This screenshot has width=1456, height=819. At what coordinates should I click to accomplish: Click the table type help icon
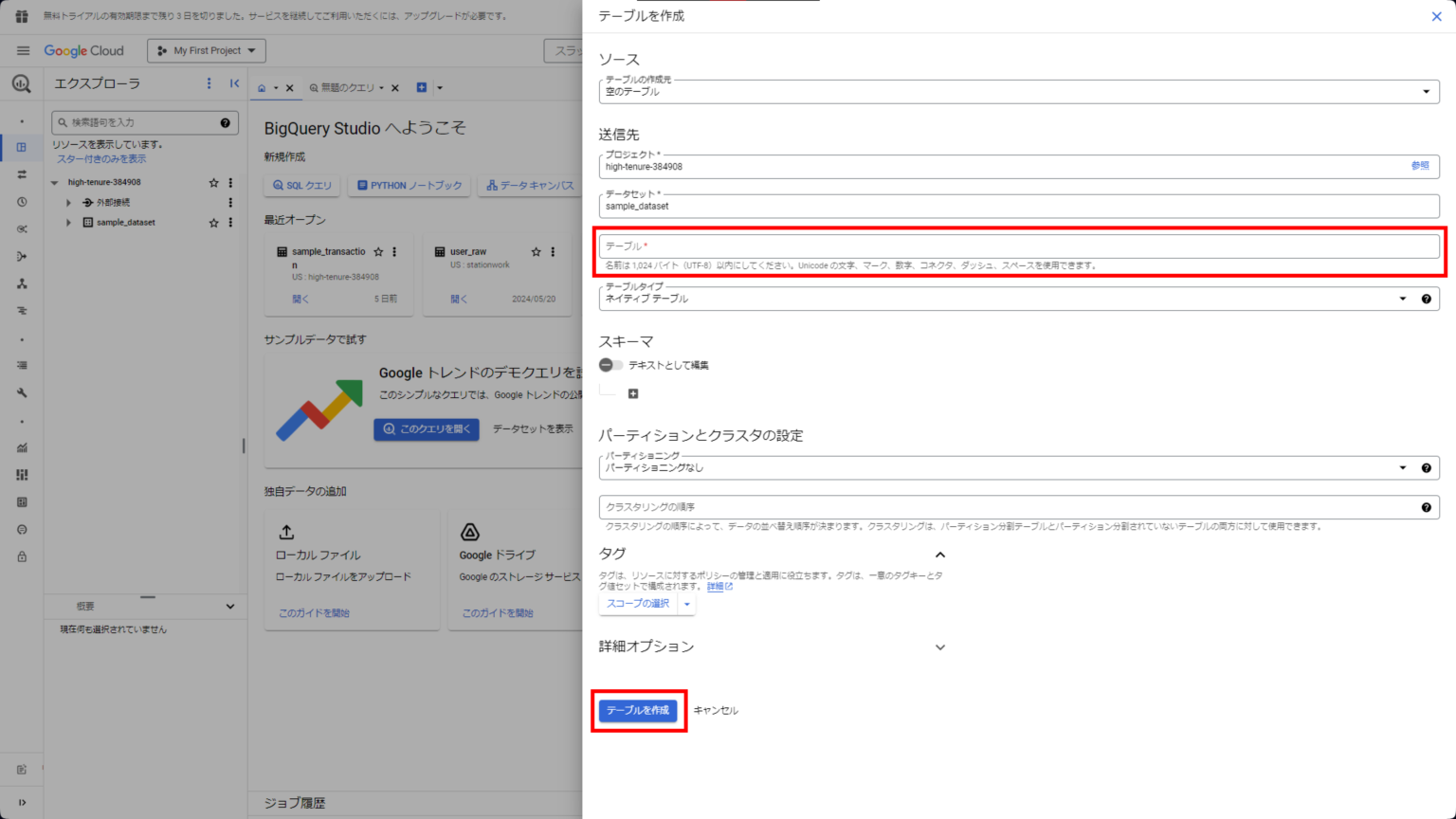(1427, 298)
